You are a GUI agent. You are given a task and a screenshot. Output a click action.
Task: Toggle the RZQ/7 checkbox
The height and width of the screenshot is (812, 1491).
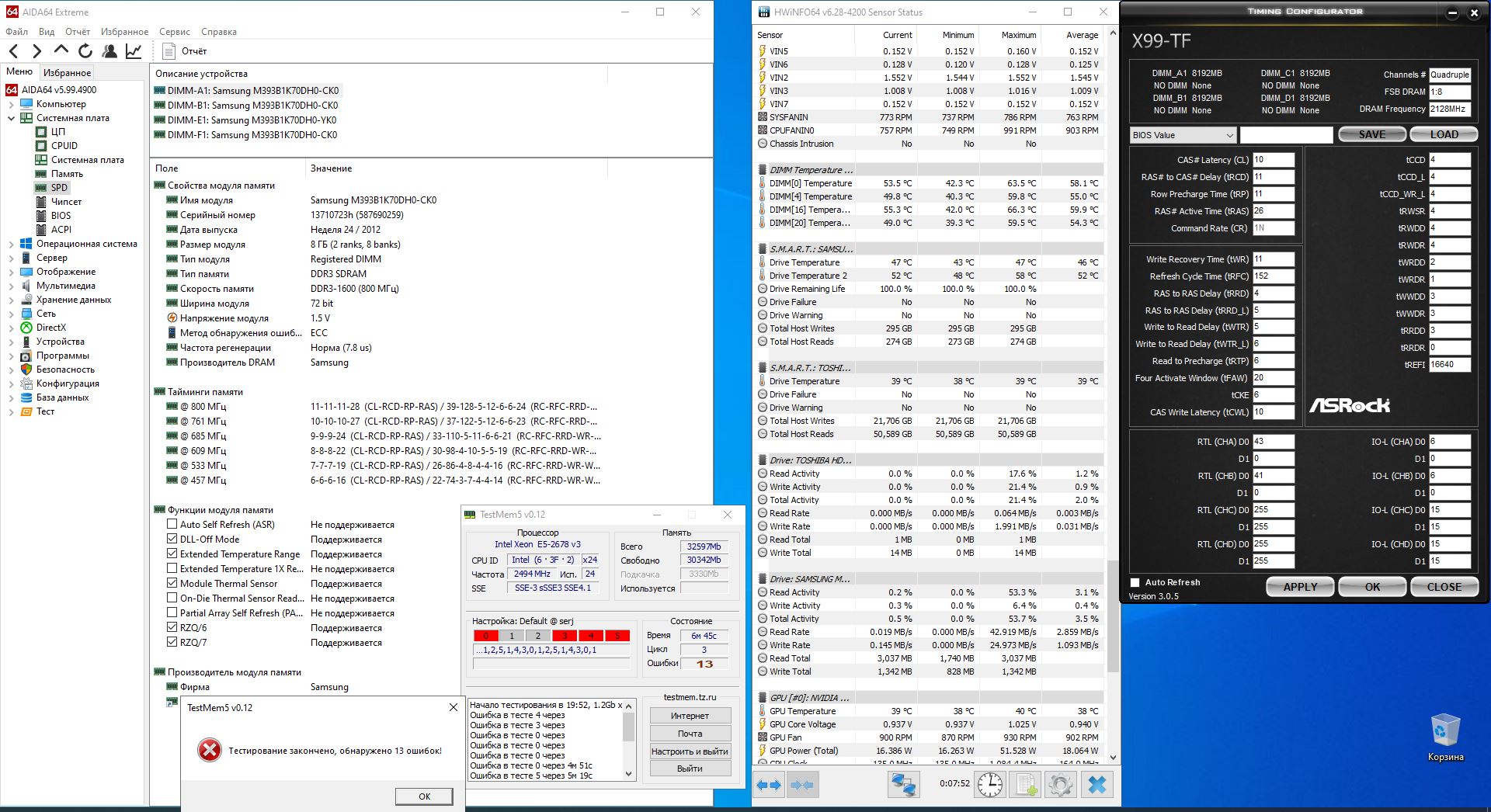[172, 643]
